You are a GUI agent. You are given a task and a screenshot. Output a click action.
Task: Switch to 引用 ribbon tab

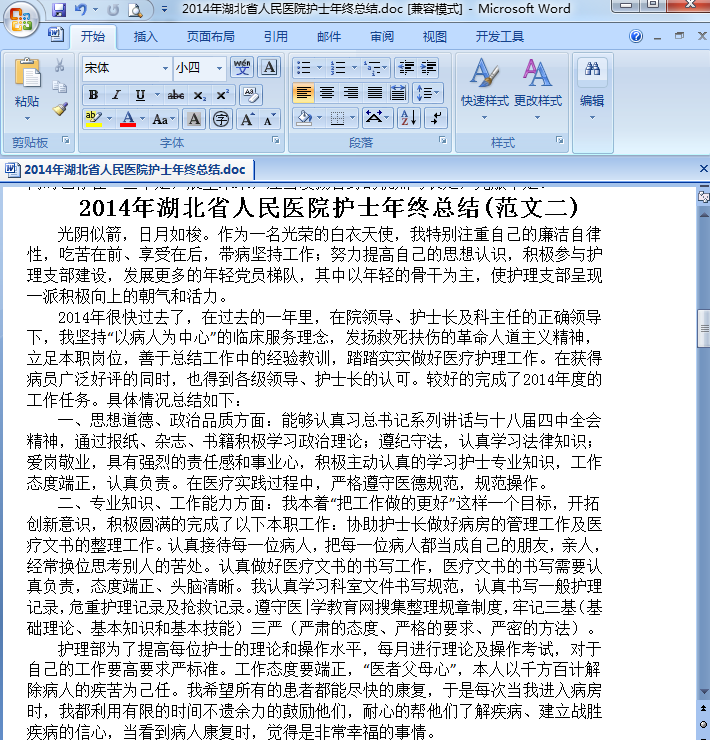click(x=276, y=36)
